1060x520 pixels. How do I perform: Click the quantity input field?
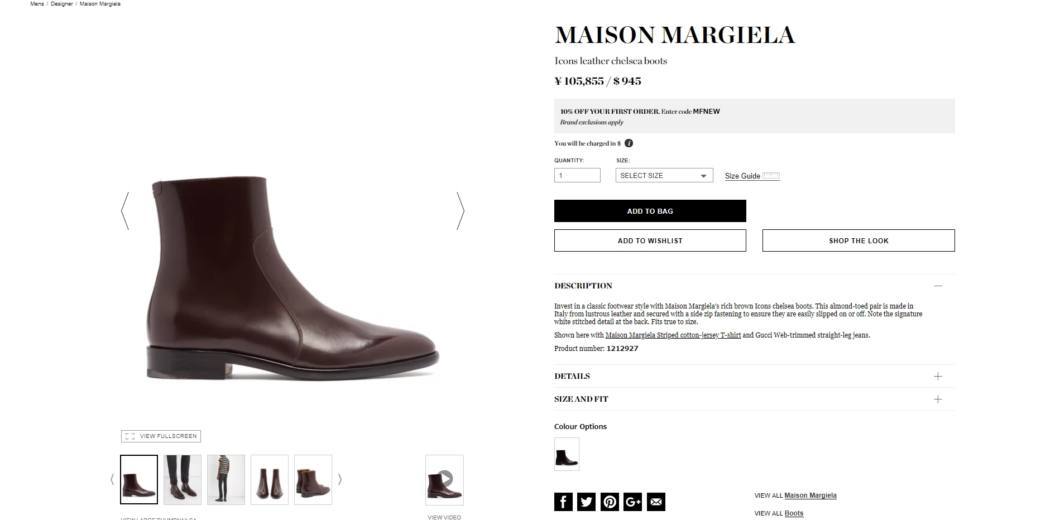pos(577,176)
